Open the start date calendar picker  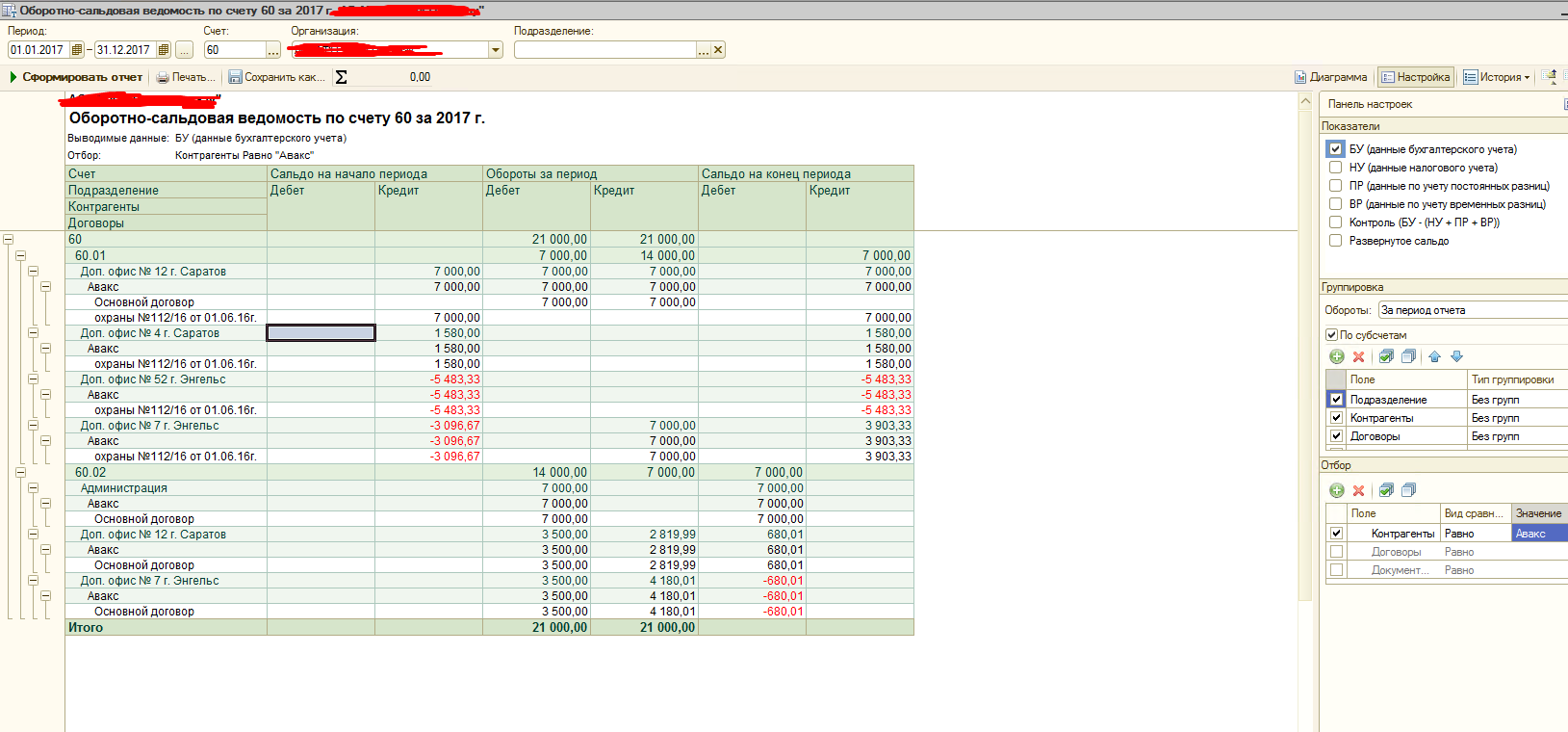click(77, 50)
